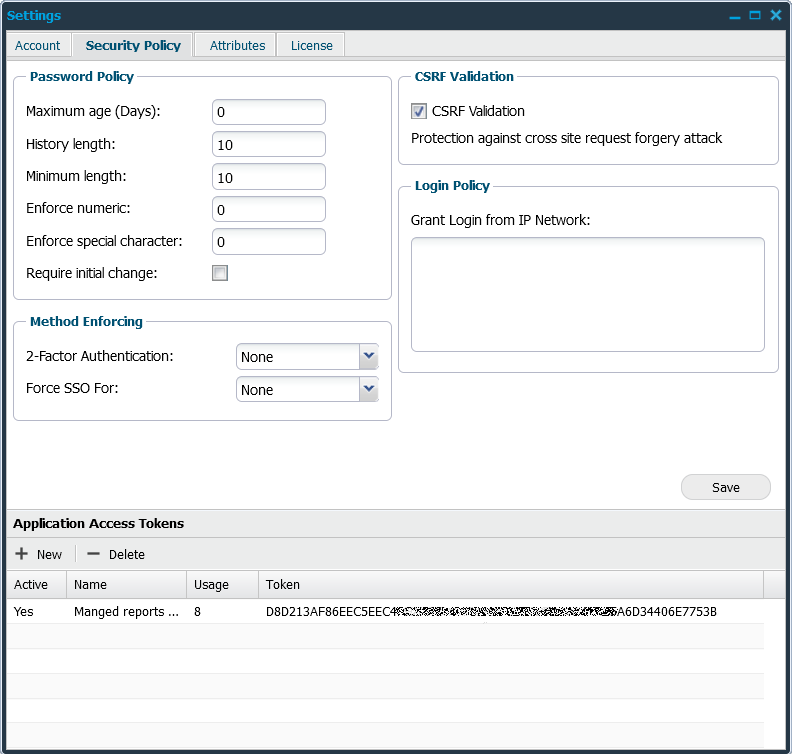Minimize the Settings window
792x754 pixels.
pyautogui.click(x=735, y=16)
